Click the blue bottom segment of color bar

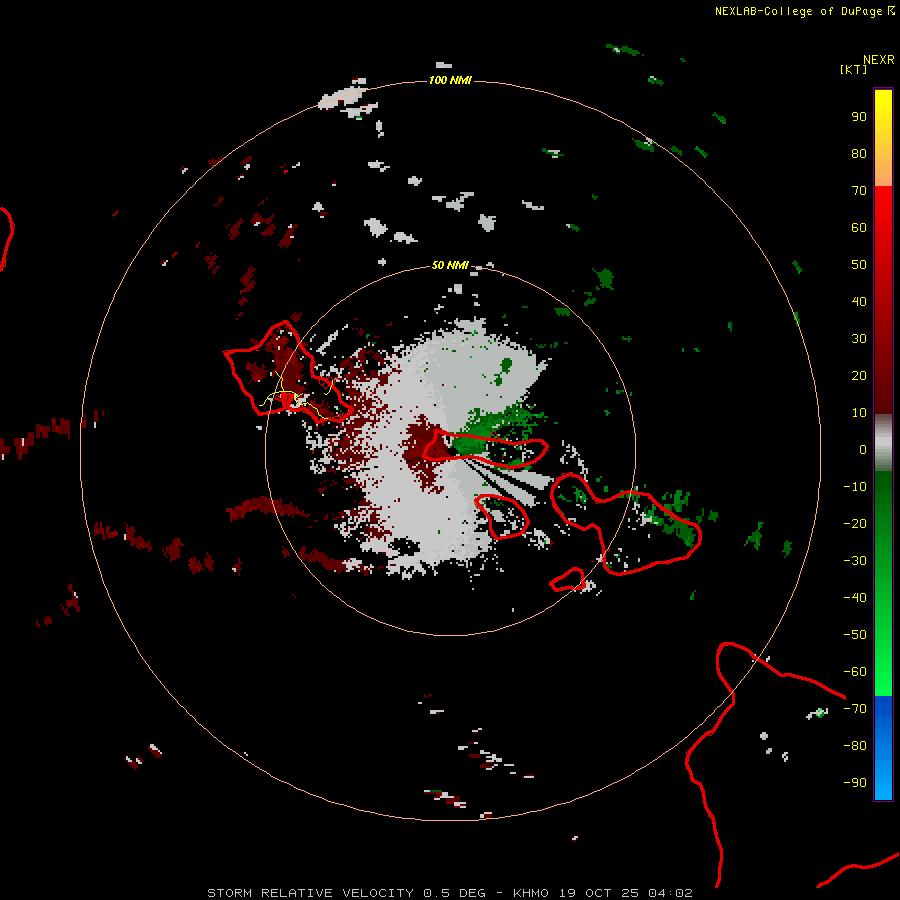883,748
